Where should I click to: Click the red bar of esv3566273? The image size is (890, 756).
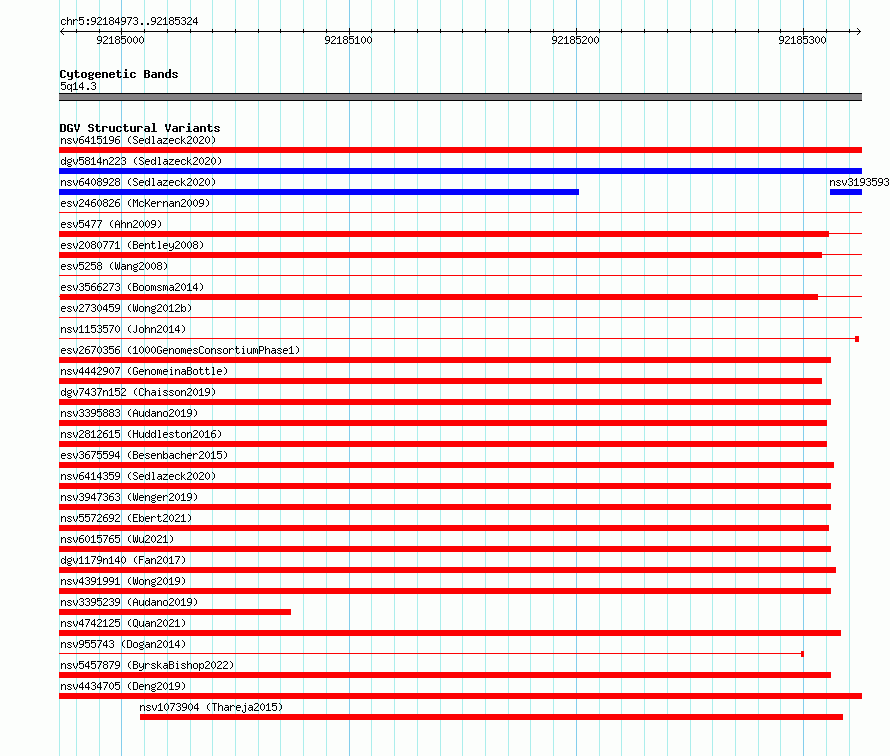pos(439,297)
